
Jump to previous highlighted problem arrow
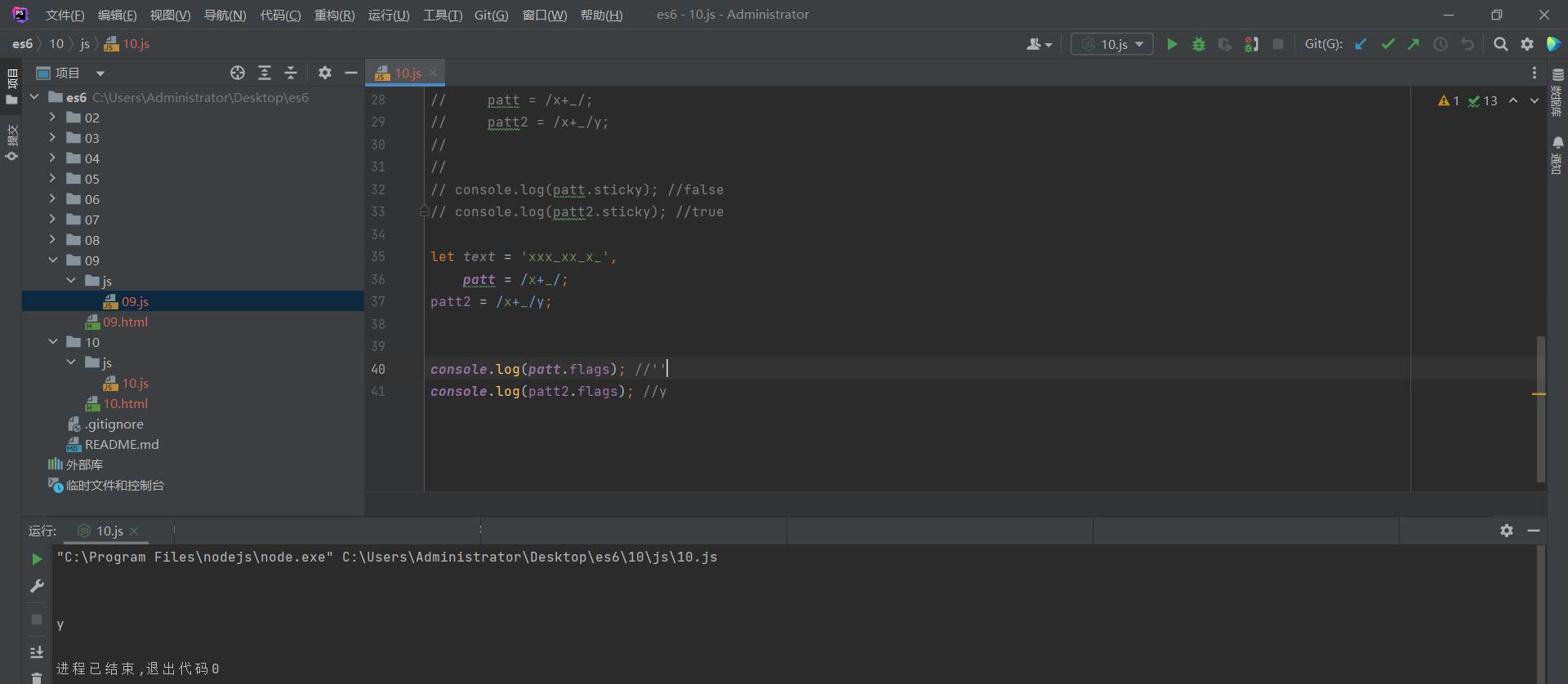(x=1513, y=100)
